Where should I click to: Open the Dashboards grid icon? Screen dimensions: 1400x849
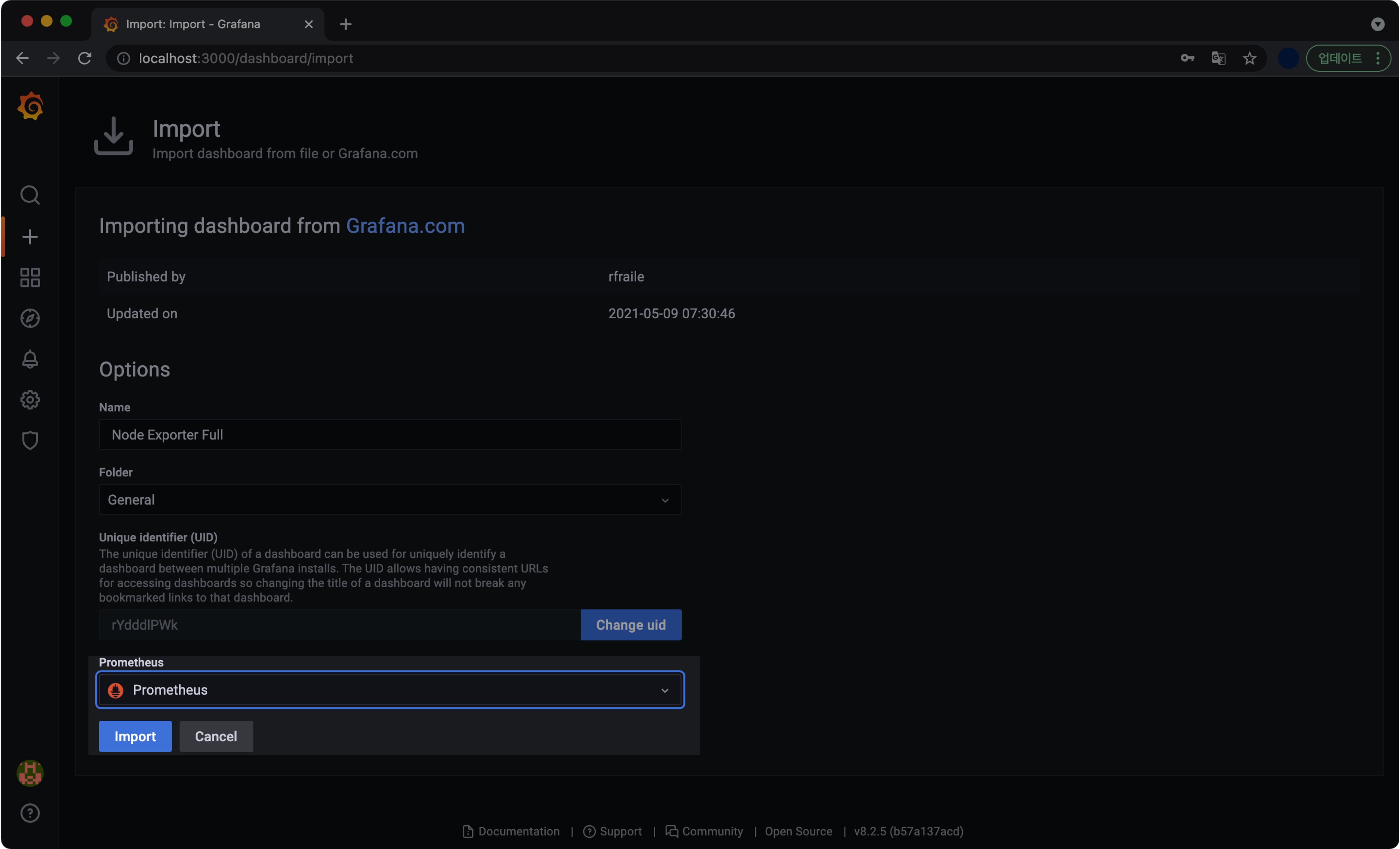pos(30,278)
